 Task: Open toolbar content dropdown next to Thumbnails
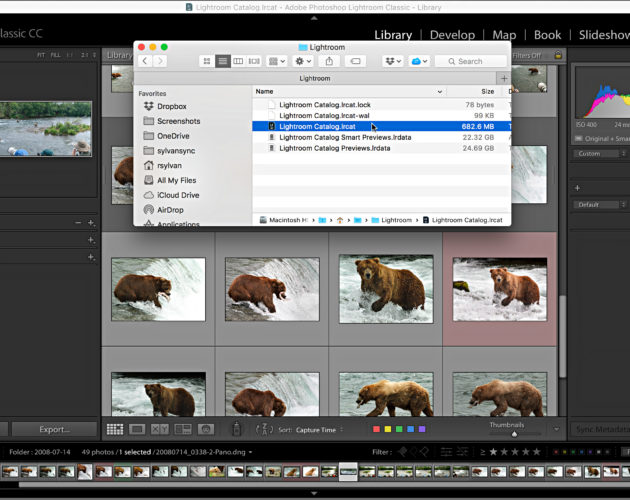tap(556, 429)
